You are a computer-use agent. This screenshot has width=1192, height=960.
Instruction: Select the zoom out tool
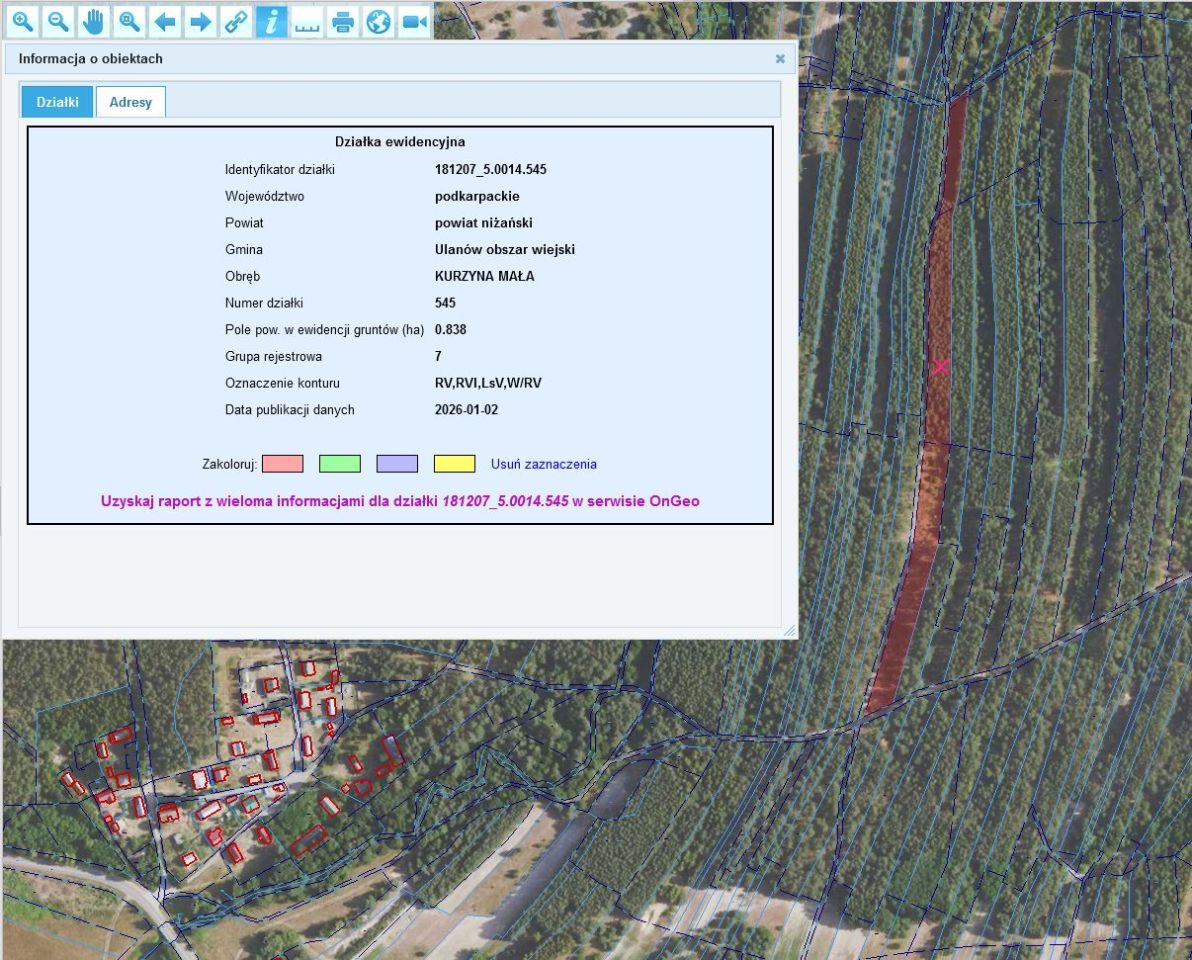point(59,21)
